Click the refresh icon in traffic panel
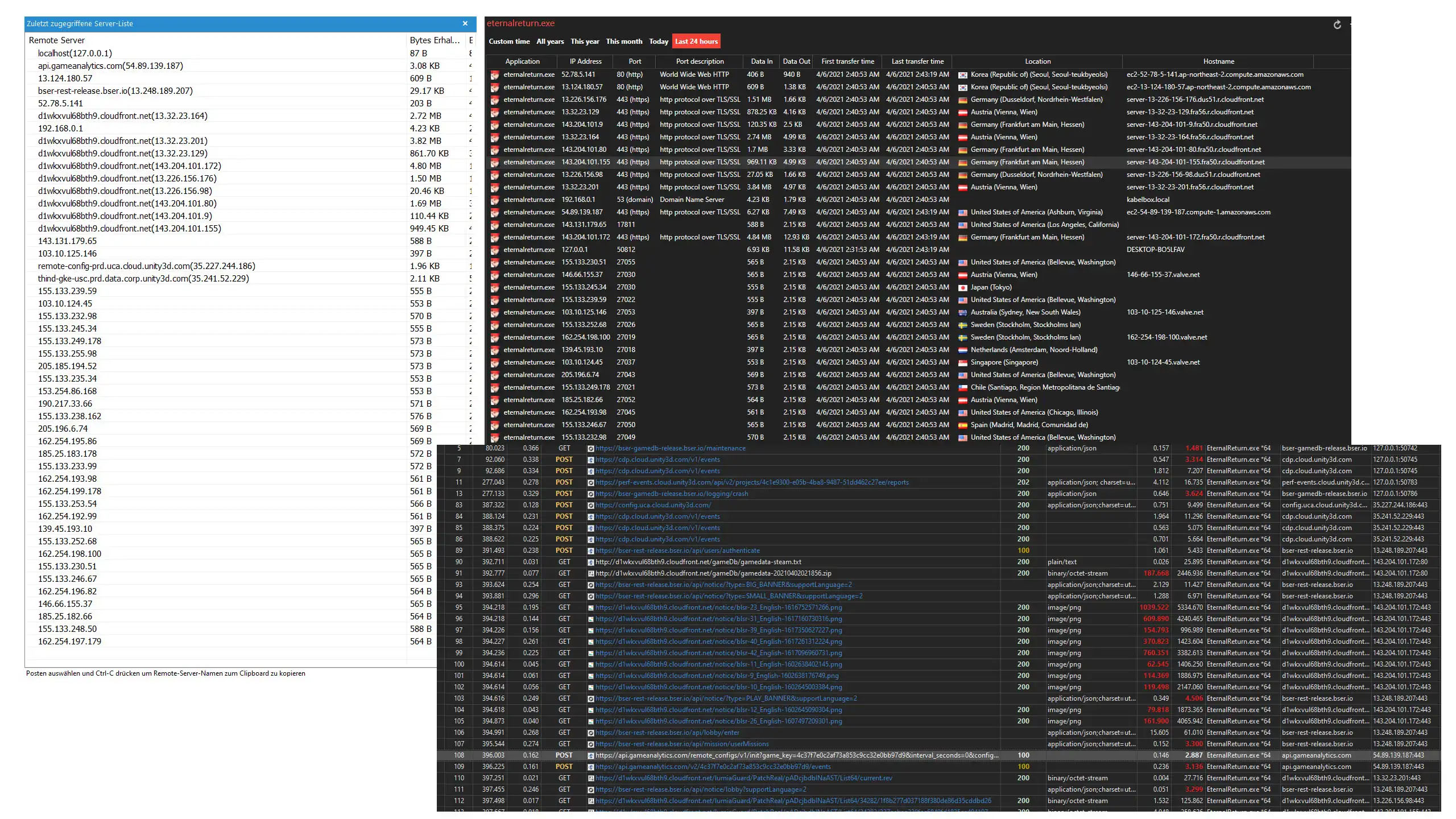 (1337, 24)
